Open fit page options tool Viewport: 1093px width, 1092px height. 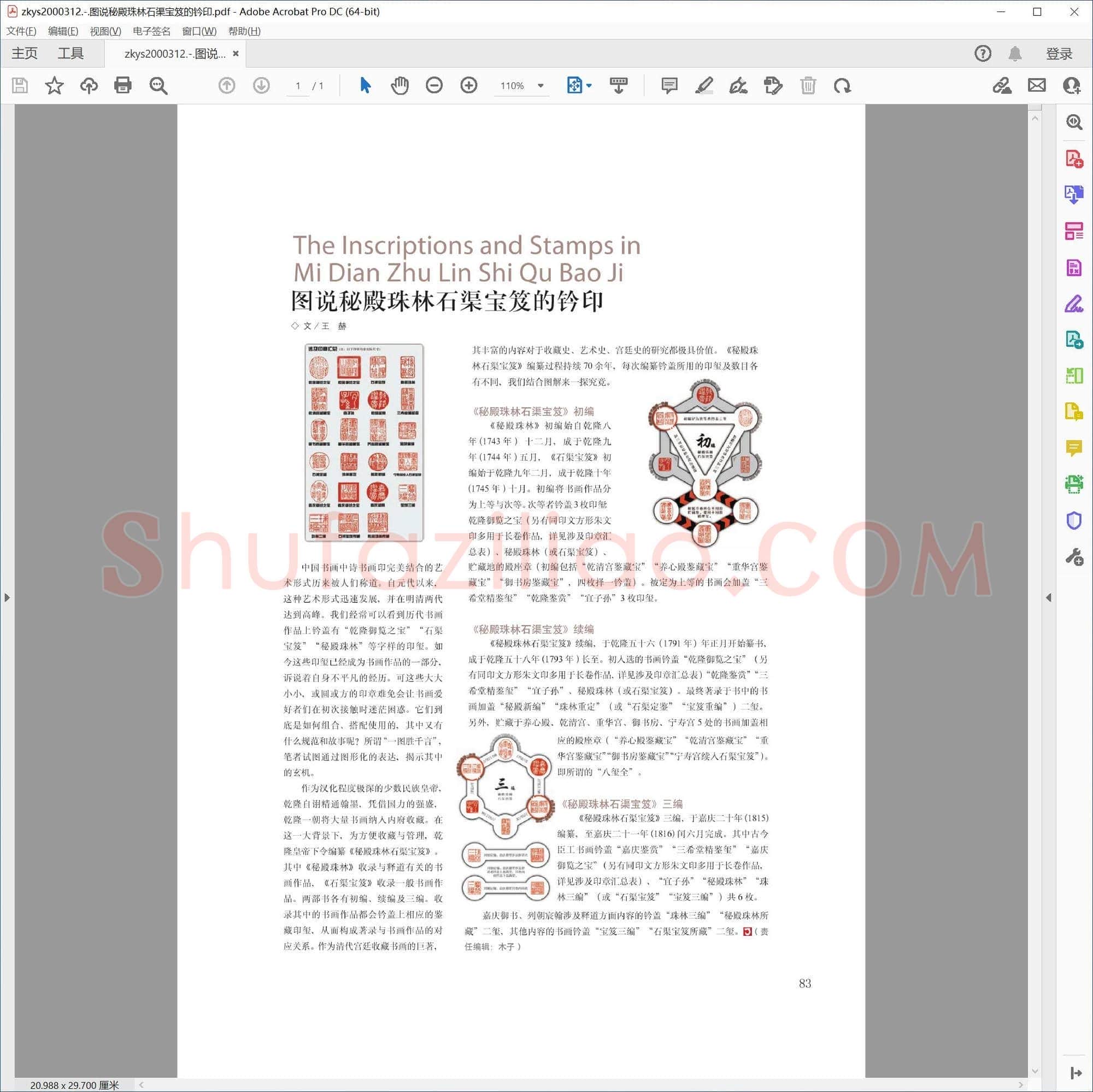tap(574, 86)
